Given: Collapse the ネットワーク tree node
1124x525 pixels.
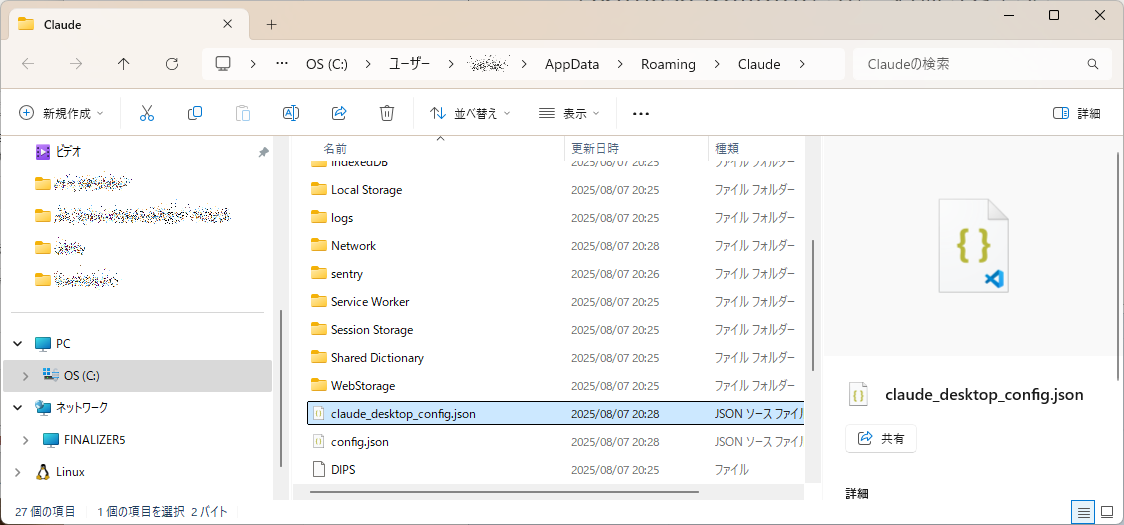Looking at the screenshot, I should [18, 408].
